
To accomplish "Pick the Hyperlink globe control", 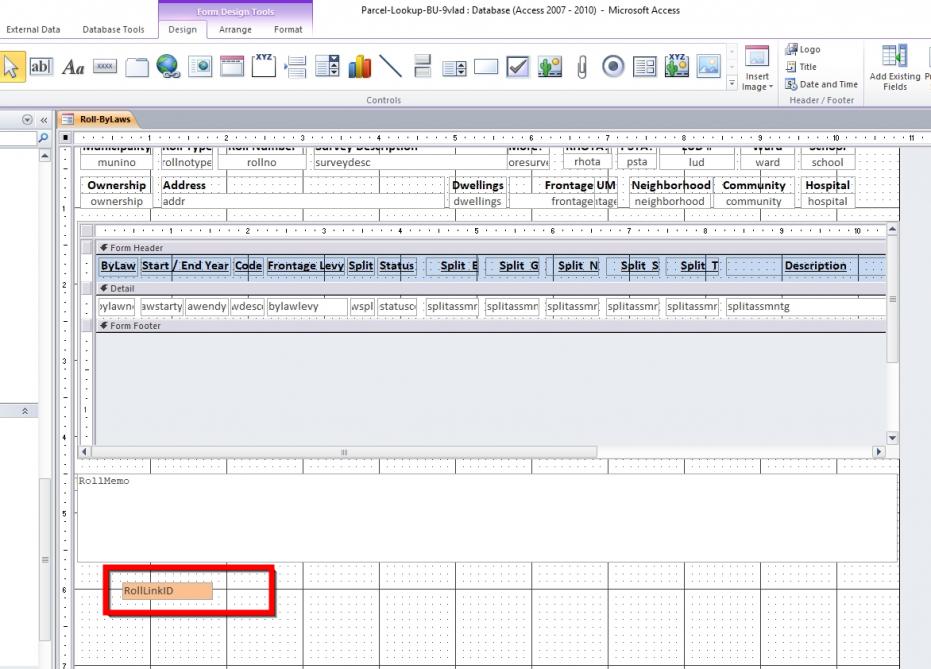I will tap(168, 66).
